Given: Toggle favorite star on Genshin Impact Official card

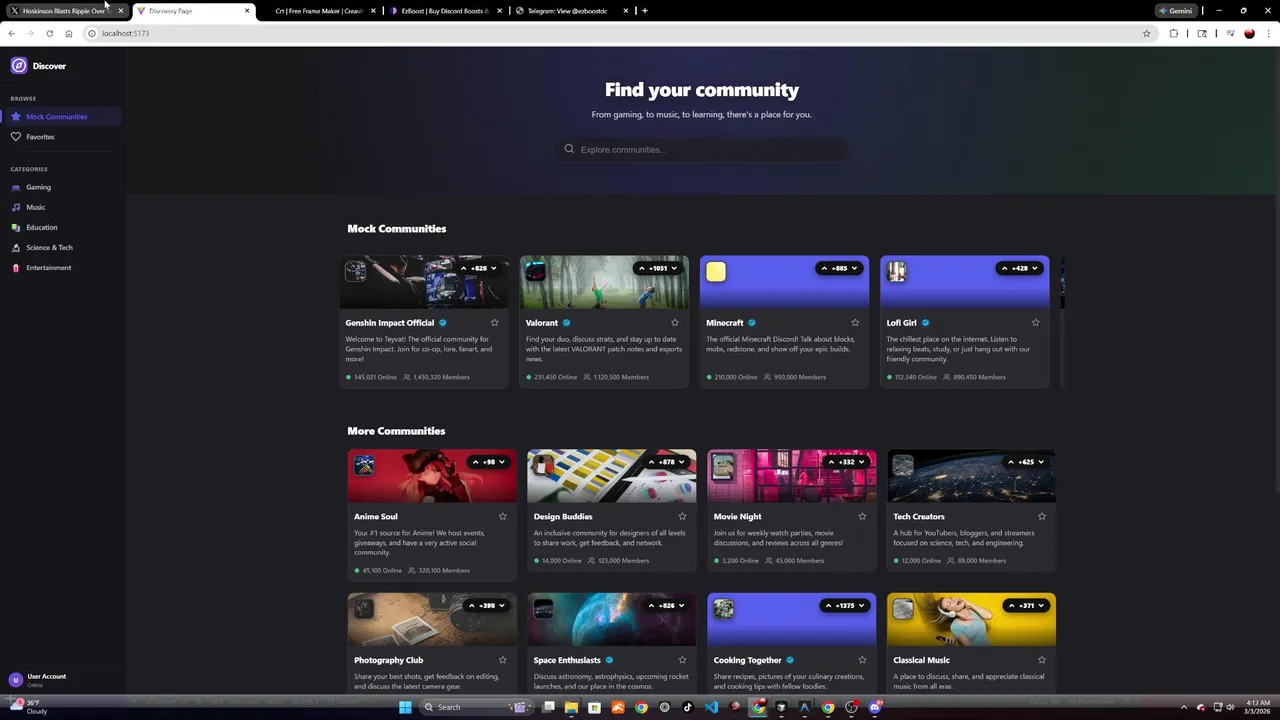Looking at the screenshot, I should 494,323.
